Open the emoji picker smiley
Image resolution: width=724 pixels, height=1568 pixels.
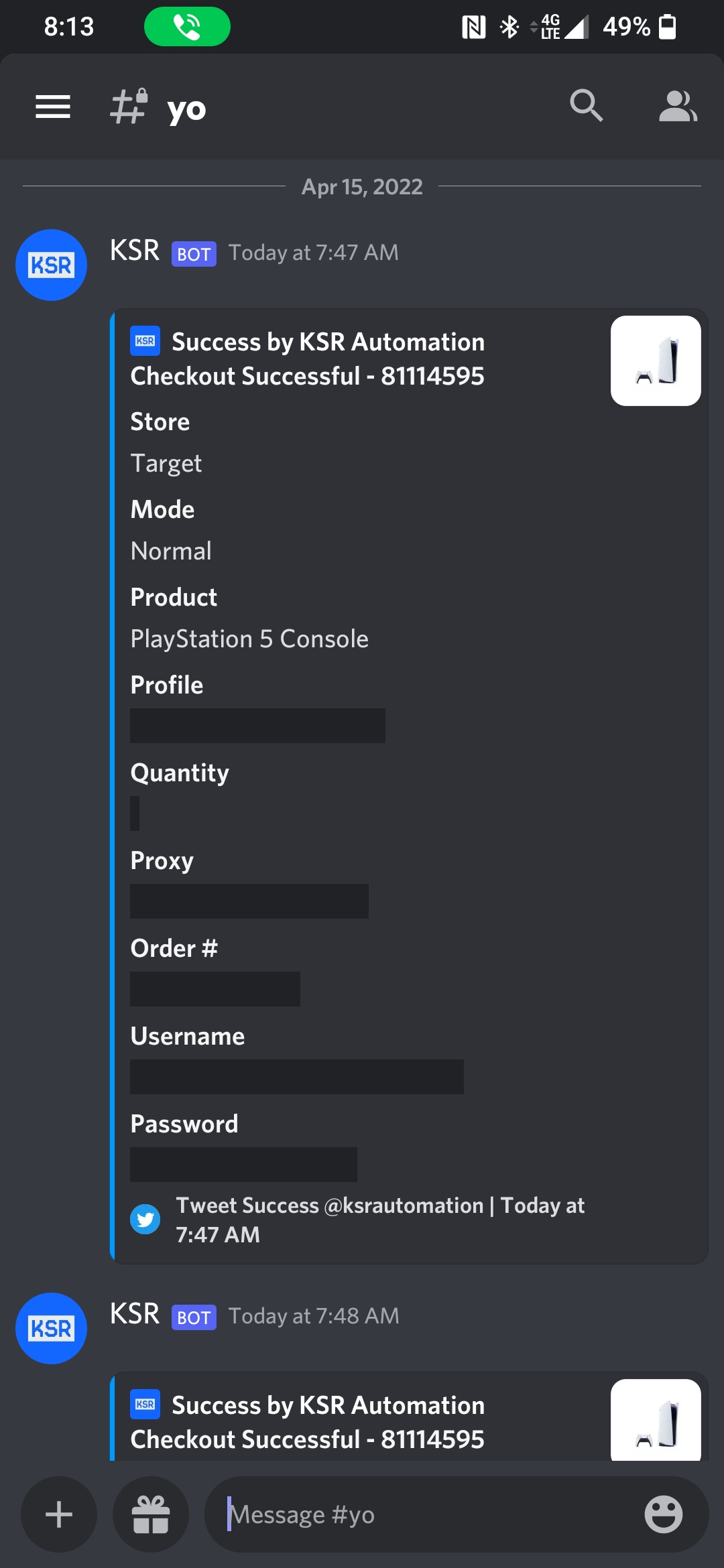(663, 1514)
